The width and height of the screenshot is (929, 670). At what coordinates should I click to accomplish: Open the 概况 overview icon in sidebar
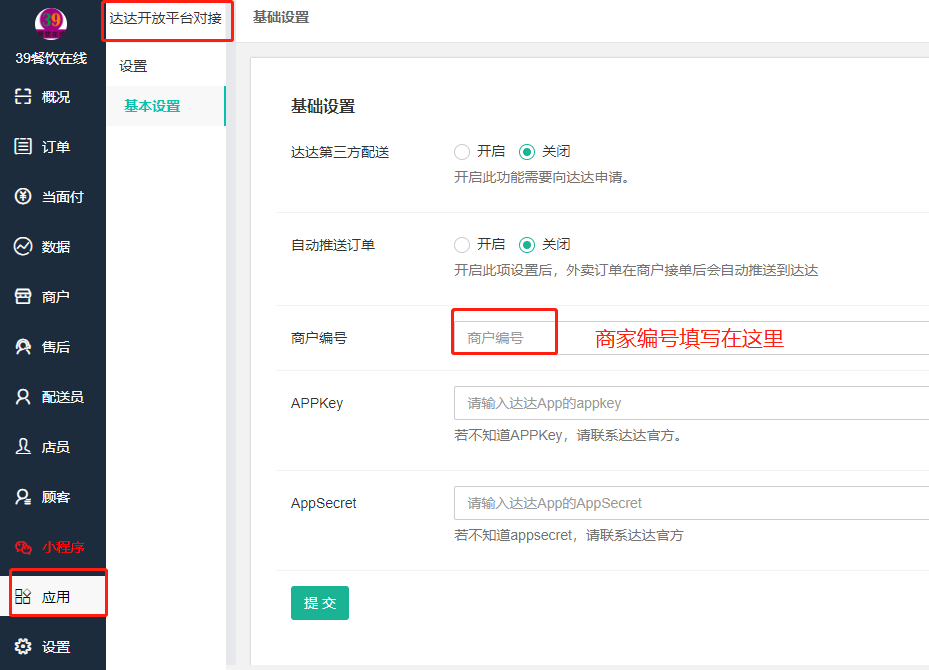(x=23, y=96)
